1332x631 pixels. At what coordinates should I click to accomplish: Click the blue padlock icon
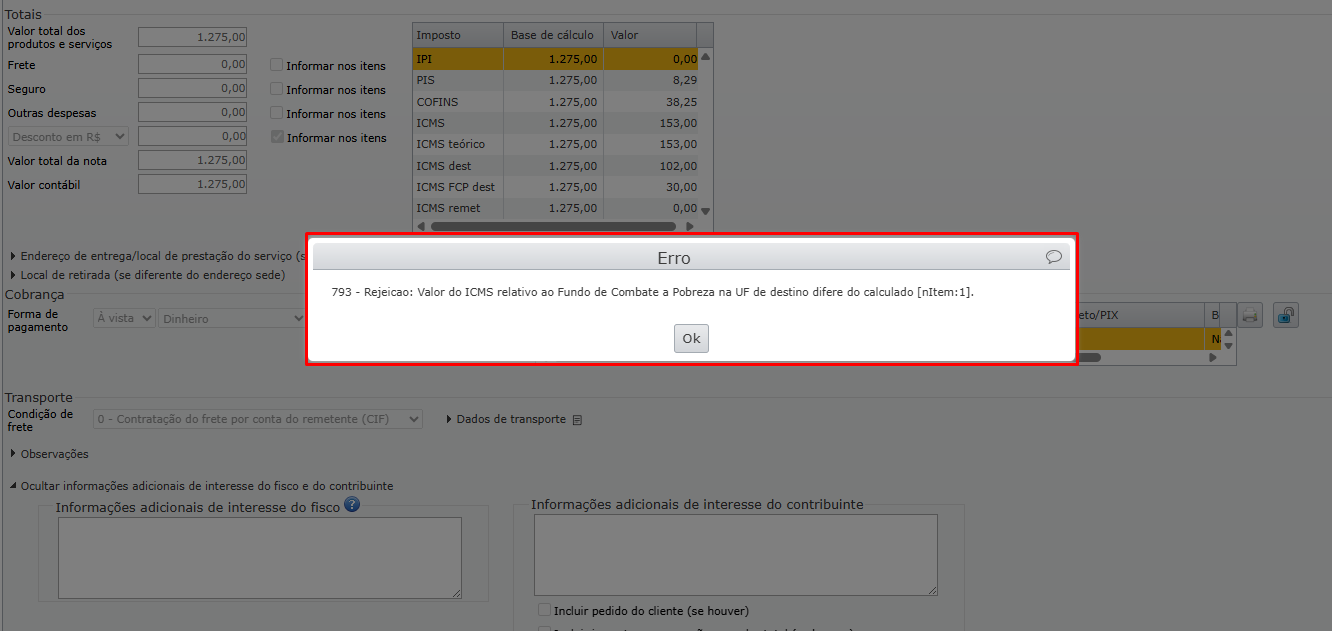1286,315
